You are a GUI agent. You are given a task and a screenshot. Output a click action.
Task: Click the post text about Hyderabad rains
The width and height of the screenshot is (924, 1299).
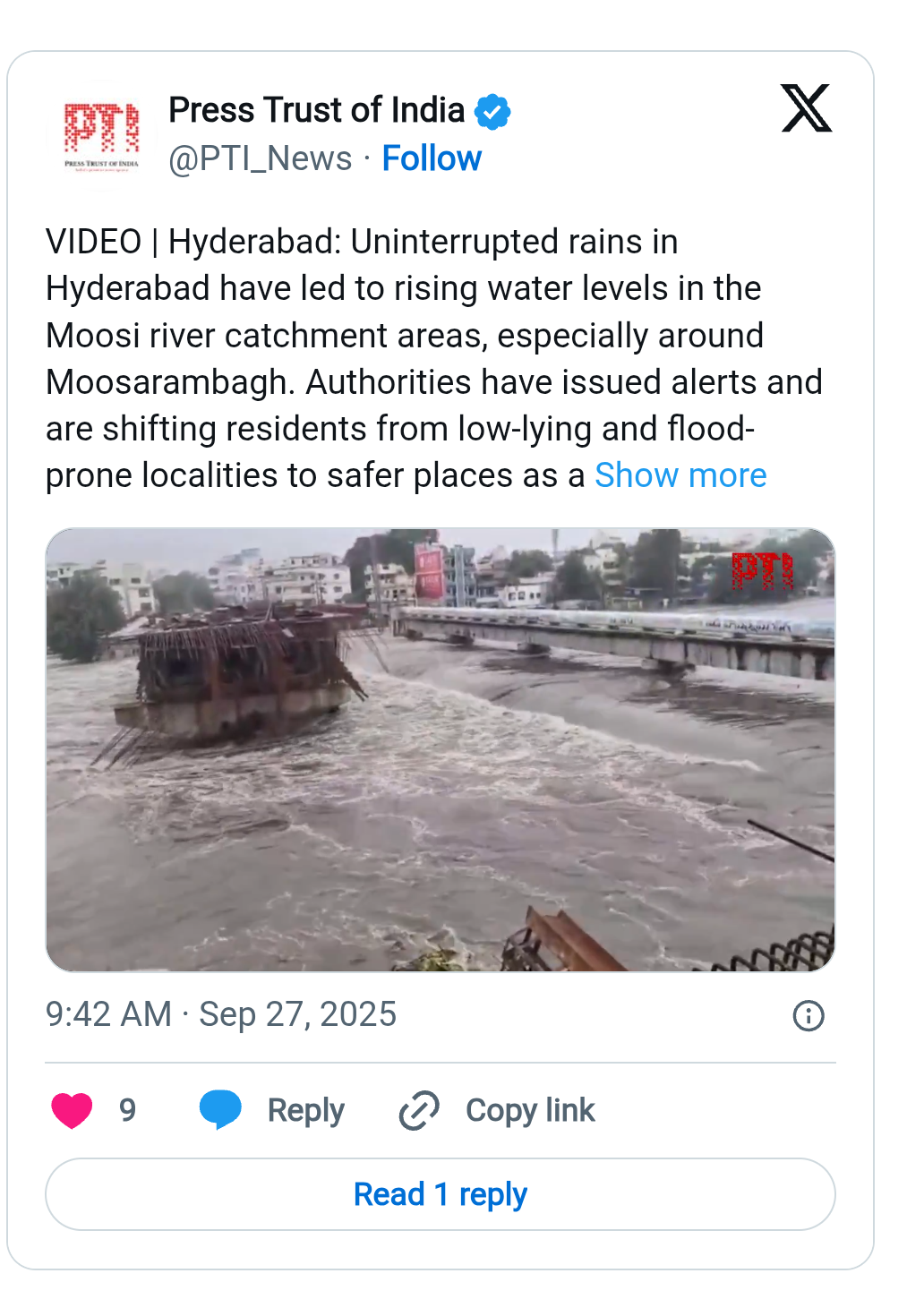[403, 358]
